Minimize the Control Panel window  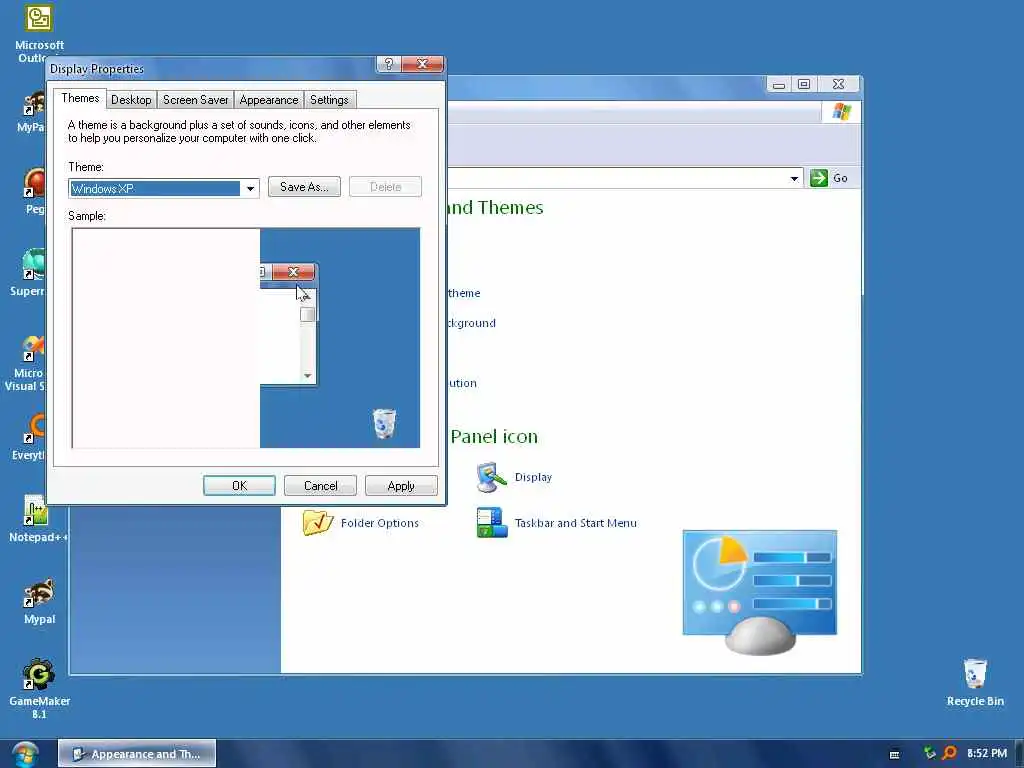click(778, 84)
